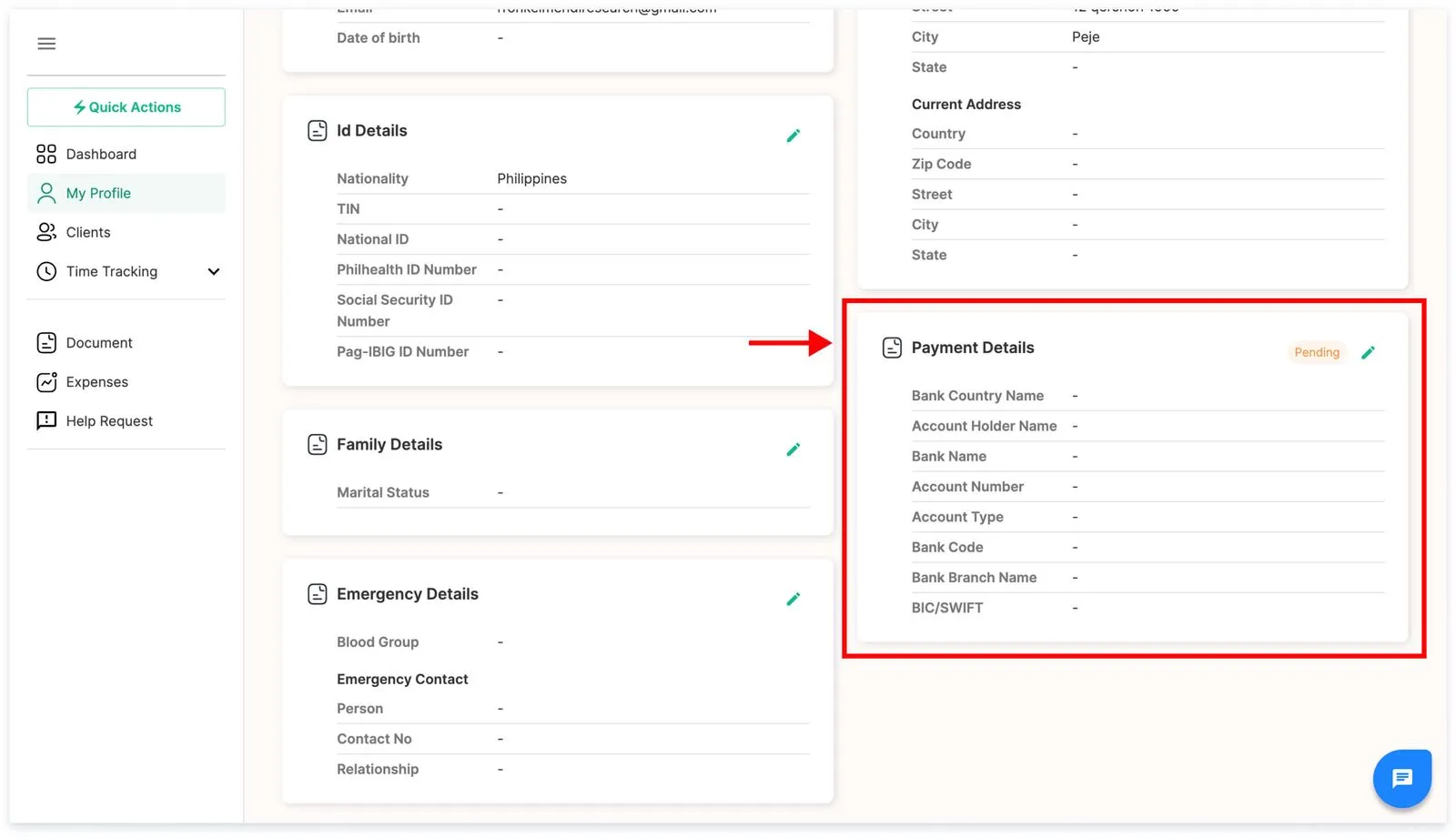This screenshot has height=838, width=1456.
Task: Click the Marital Status label
Action: [383, 492]
